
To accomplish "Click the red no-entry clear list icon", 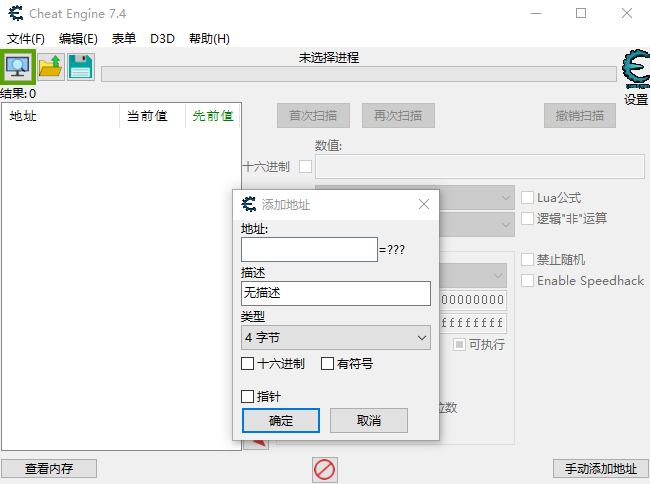I will pyautogui.click(x=325, y=470).
